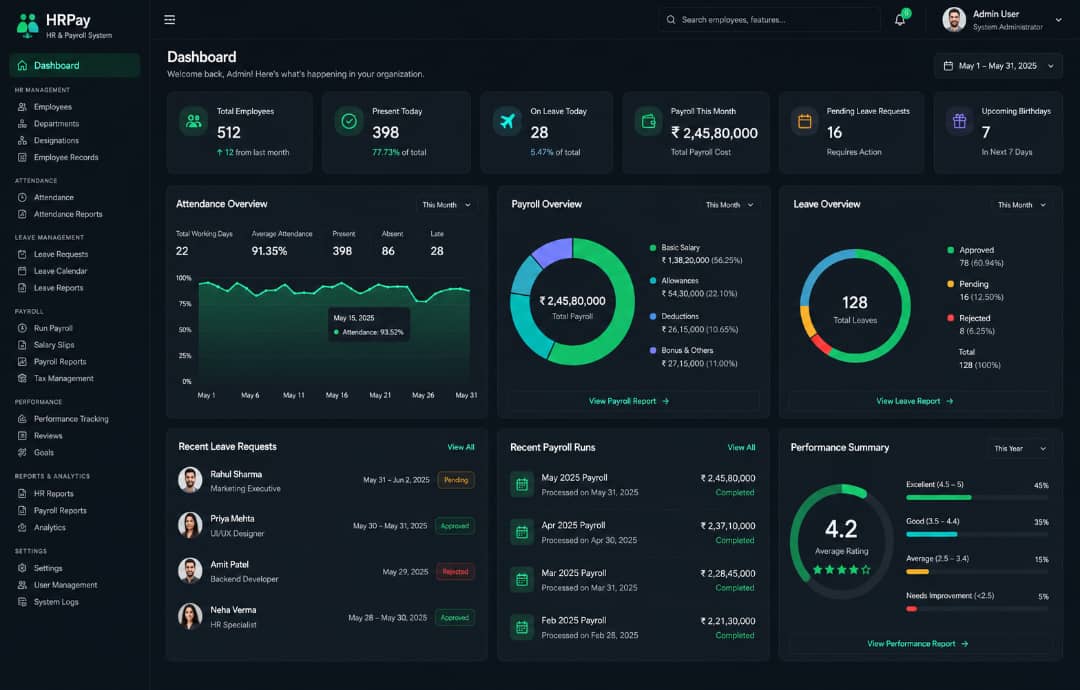Click the Admin User profile photo
This screenshot has width=1080, height=690.
click(x=954, y=20)
